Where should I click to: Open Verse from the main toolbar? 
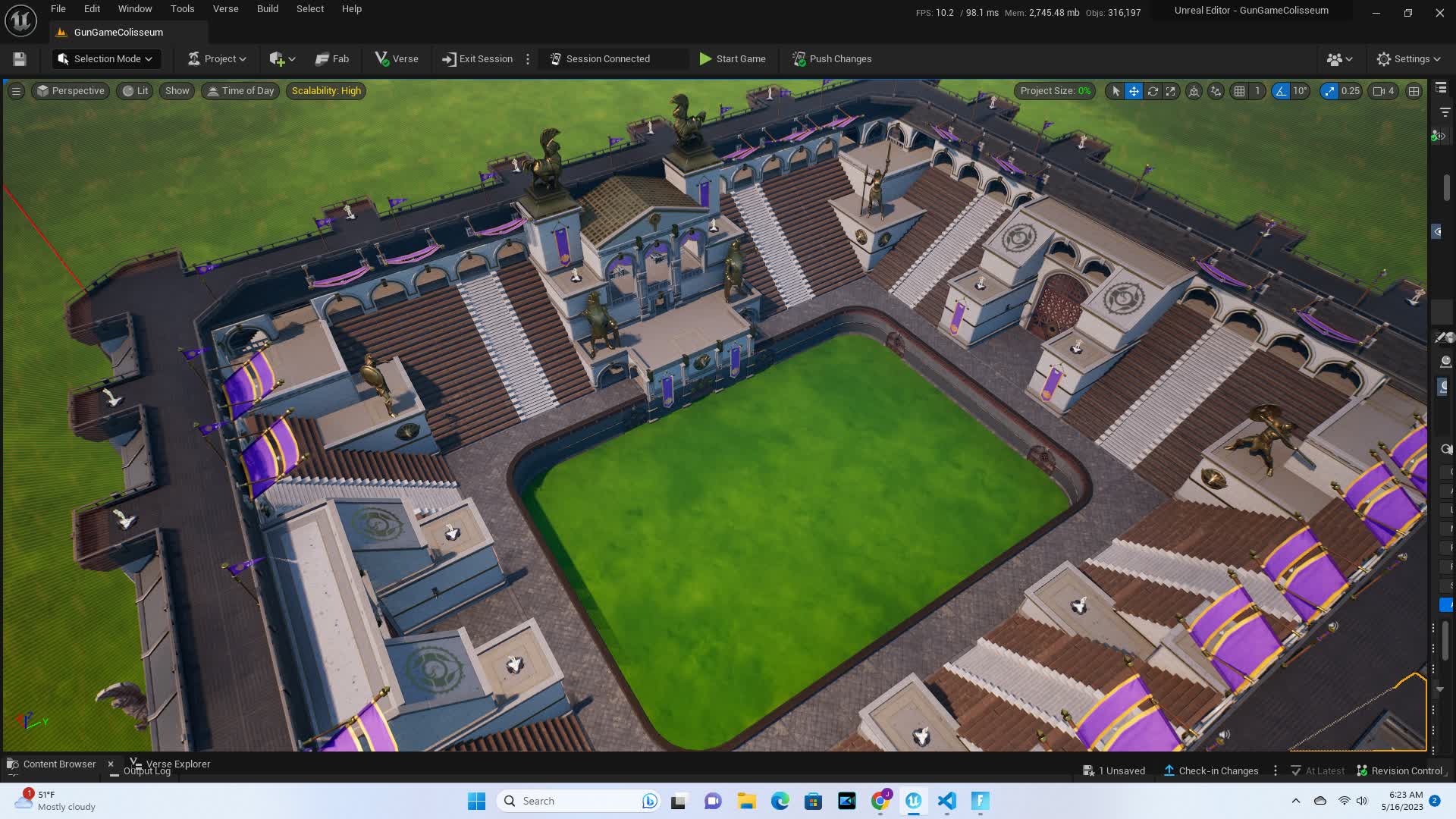[396, 58]
